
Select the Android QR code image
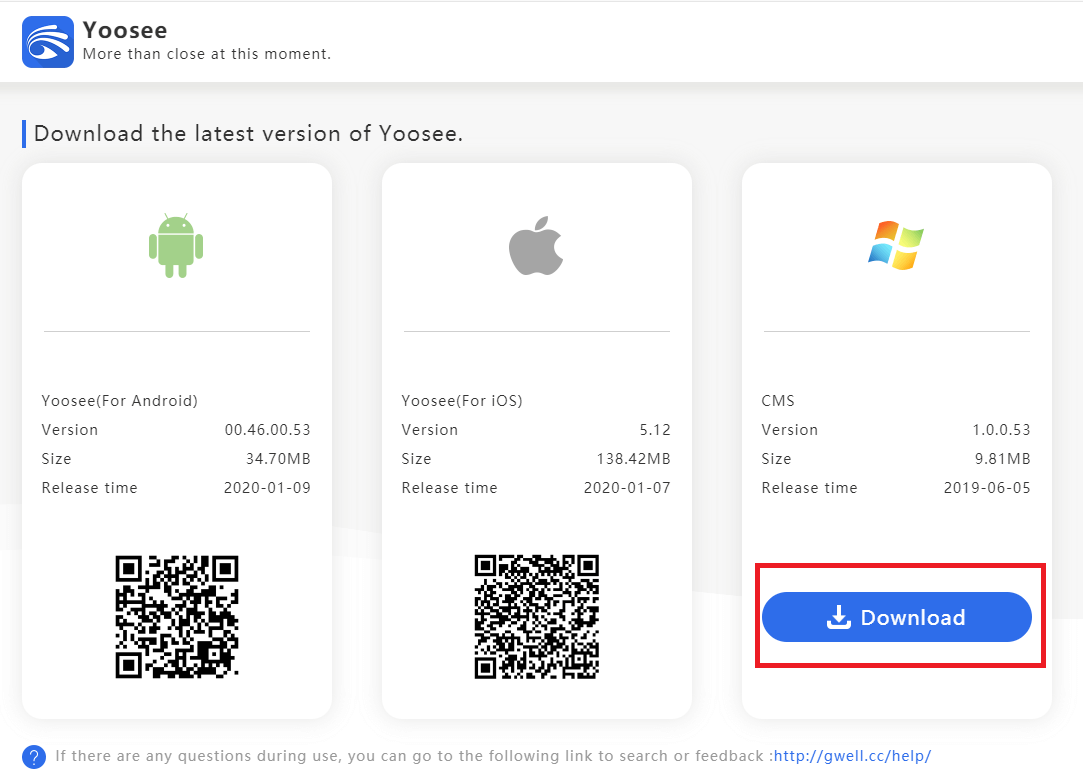[177, 616]
